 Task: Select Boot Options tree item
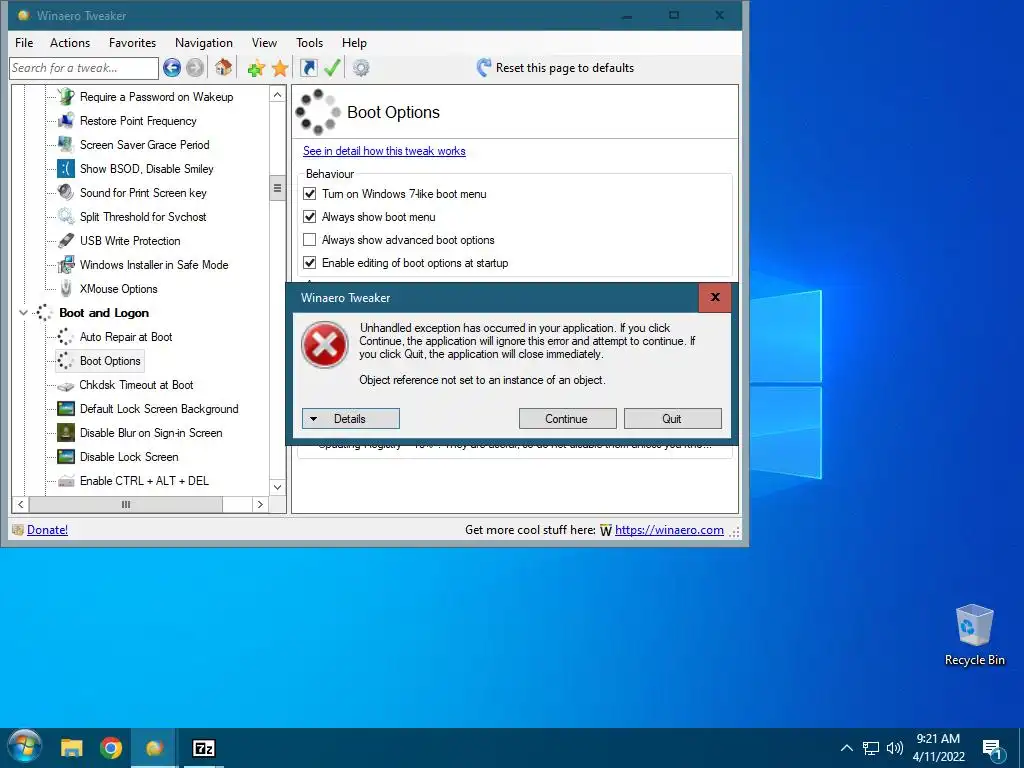click(x=110, y=361)
